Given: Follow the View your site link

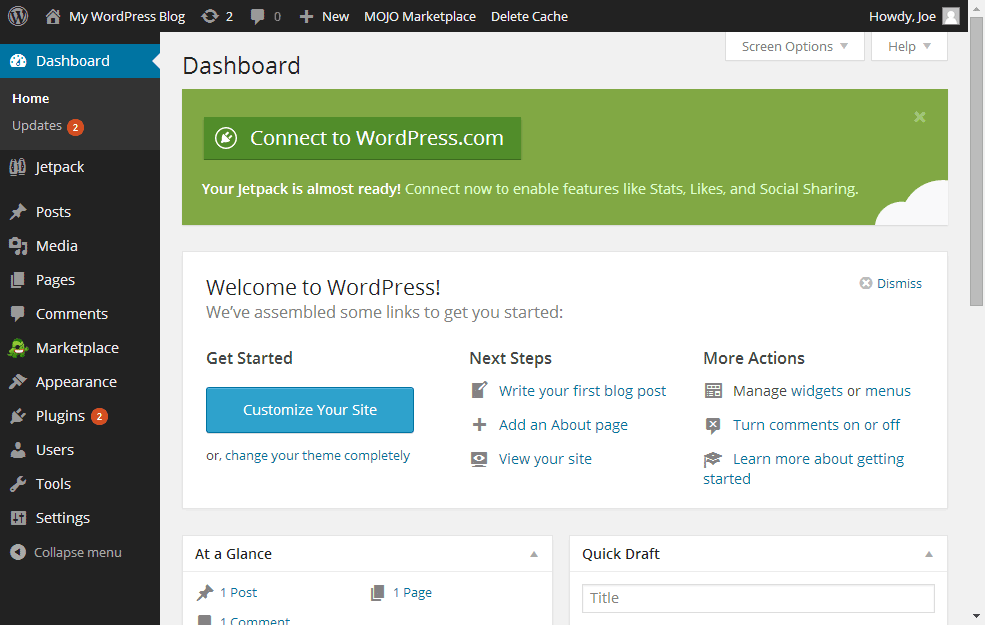Looking at the screenshot, I should [x=545, y=459].
